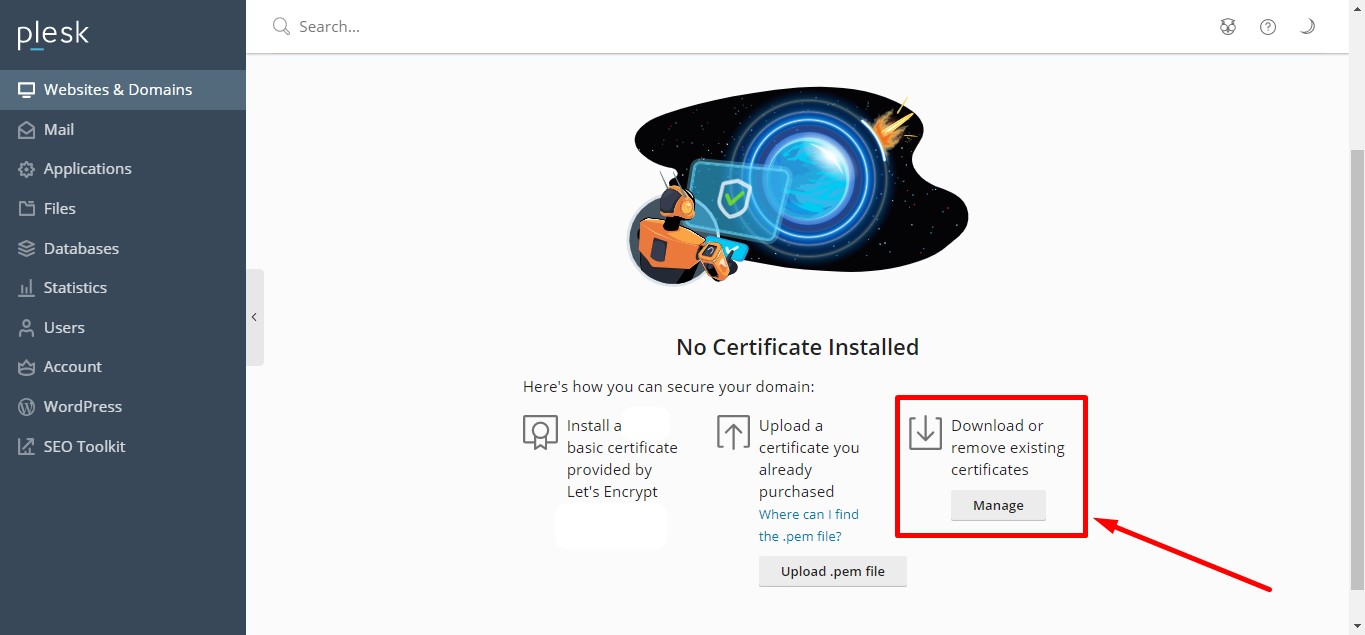Click the 'No Certificate Installed' heading
Image resolution: width=1365 pixels, height=635 pixels.
click(797, 347)
